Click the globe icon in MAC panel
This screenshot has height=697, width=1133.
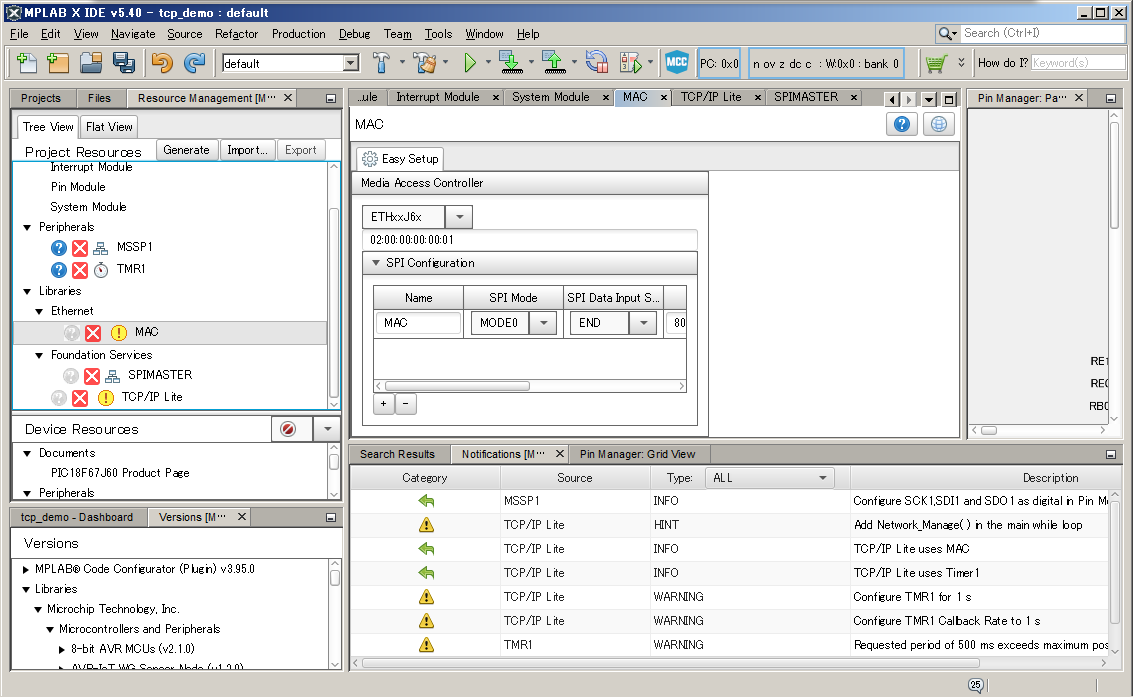point(939,124)
